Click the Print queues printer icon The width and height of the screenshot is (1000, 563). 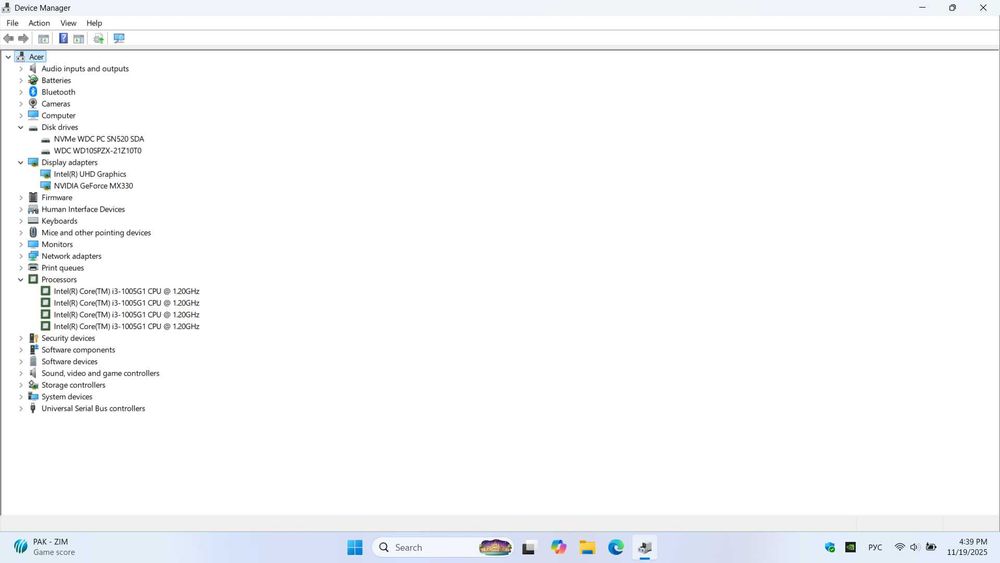tap(33, 268)
